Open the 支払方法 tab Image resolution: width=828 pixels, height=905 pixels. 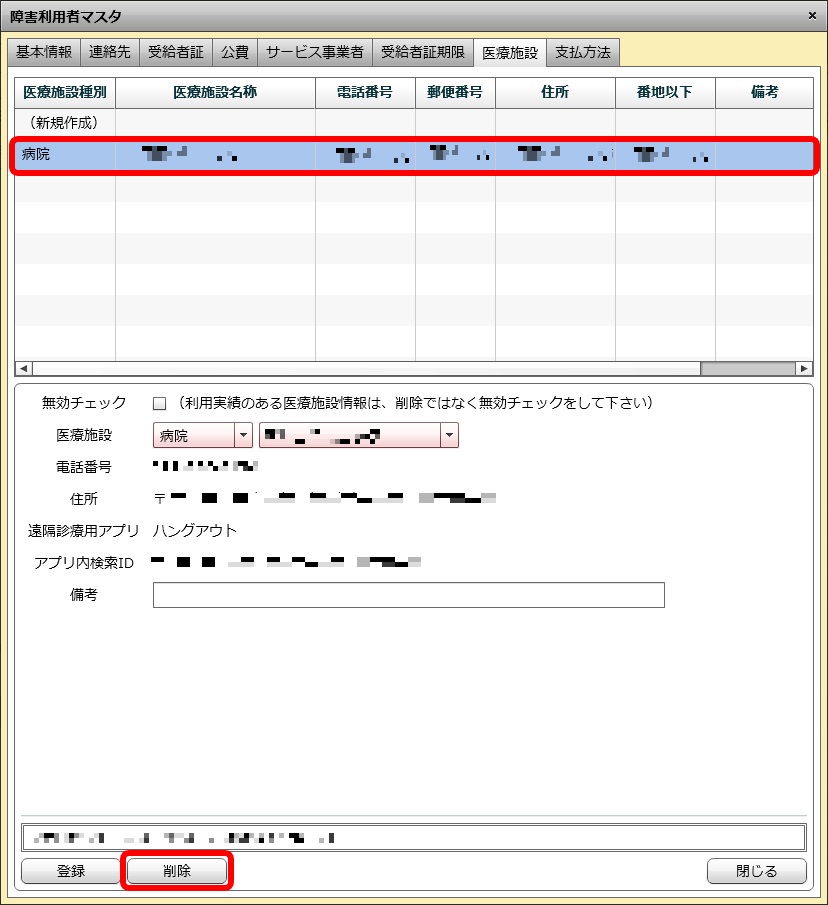click(x=583, y=52)
